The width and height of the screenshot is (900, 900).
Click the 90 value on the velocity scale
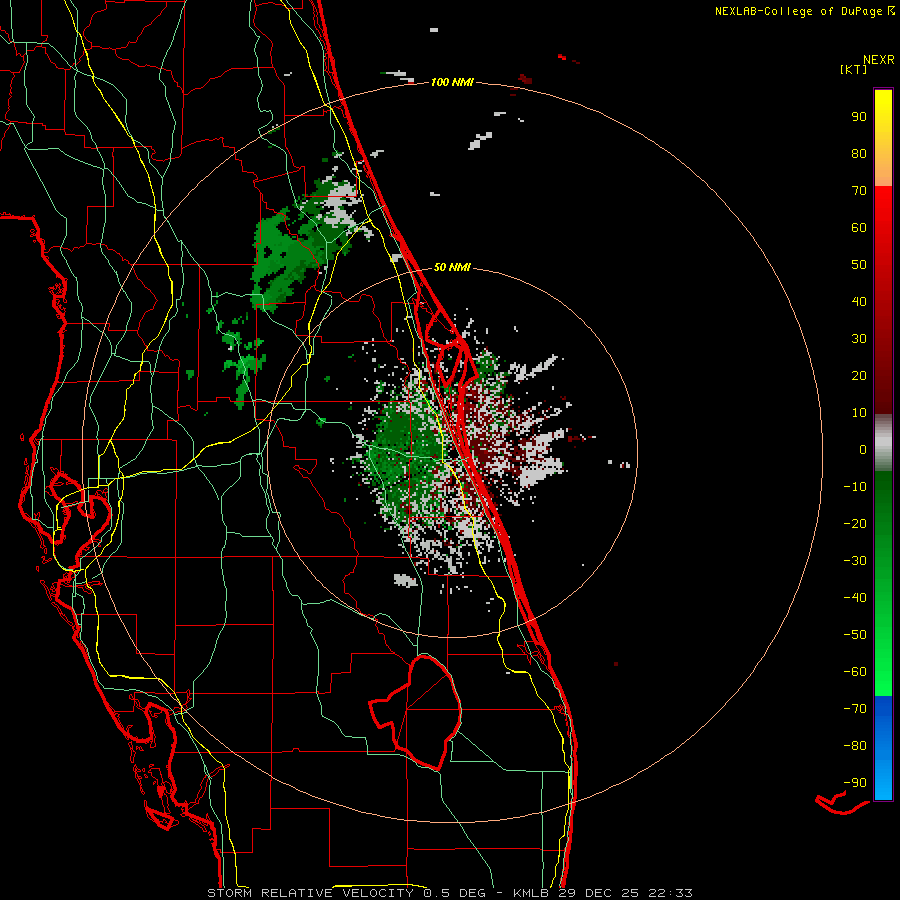[859, 117]
